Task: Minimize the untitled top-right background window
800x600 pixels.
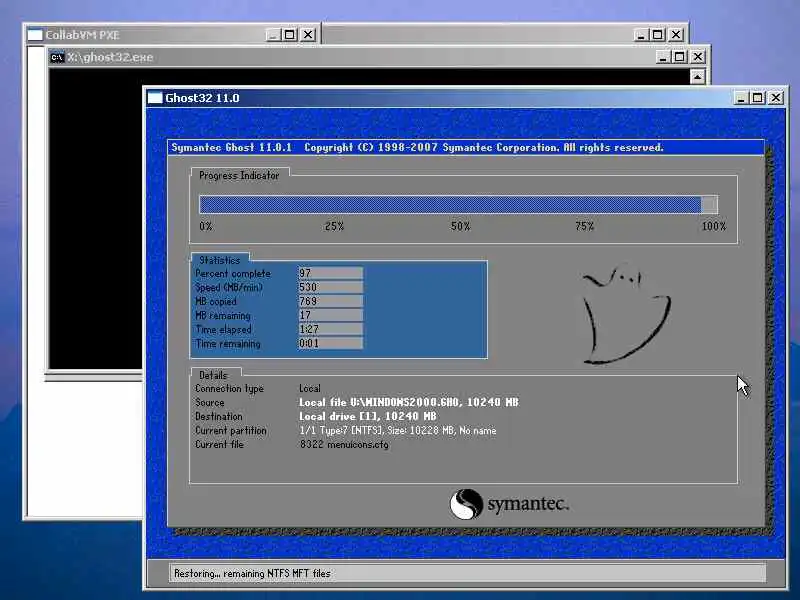Action: 640,35
